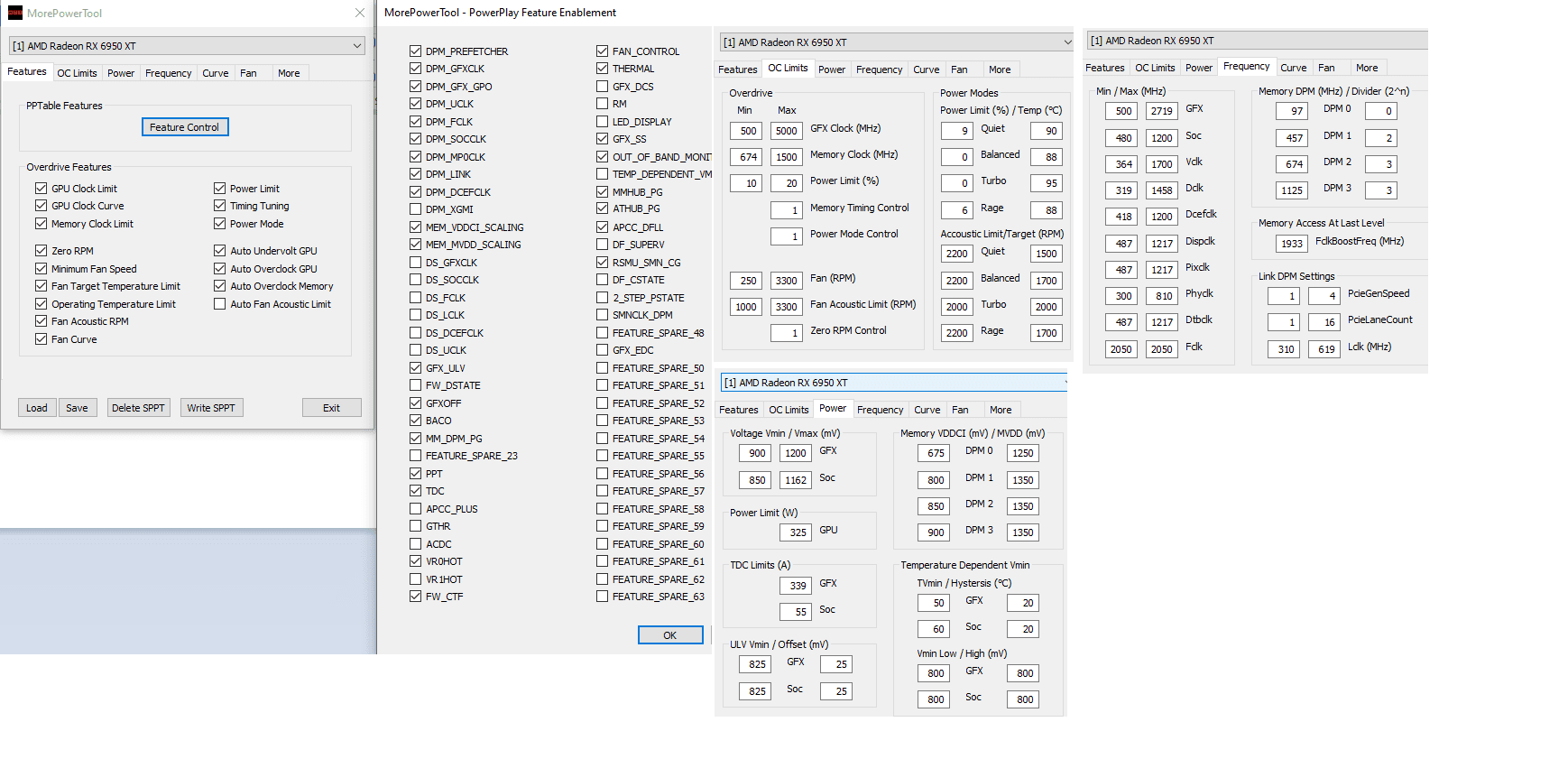Click the Feature Control button
Image resolution: width=1568 pixels, height=759 pixels.
click(185, 127)
